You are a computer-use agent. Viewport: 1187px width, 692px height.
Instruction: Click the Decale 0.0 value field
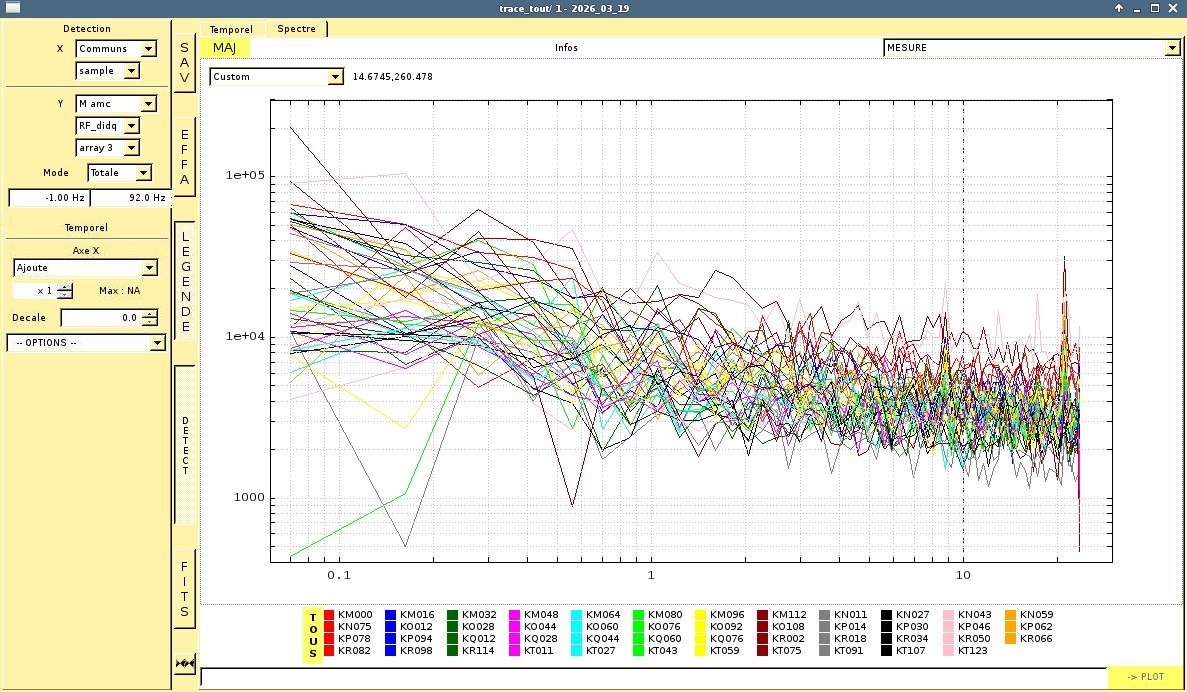101,318
